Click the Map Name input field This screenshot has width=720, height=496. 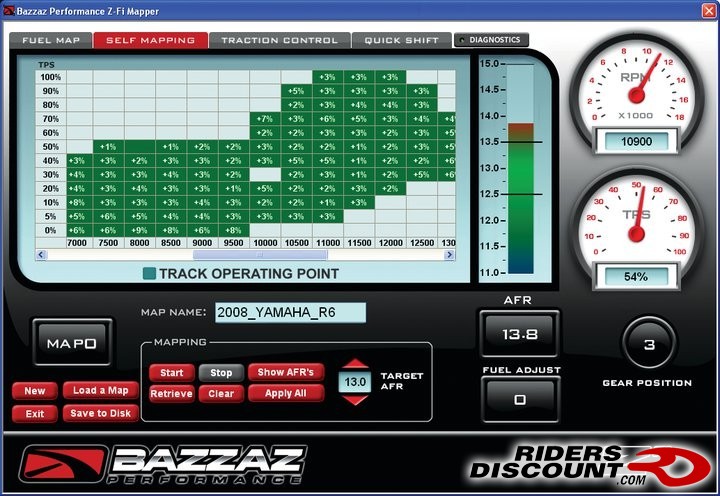[x=290, y=313]
